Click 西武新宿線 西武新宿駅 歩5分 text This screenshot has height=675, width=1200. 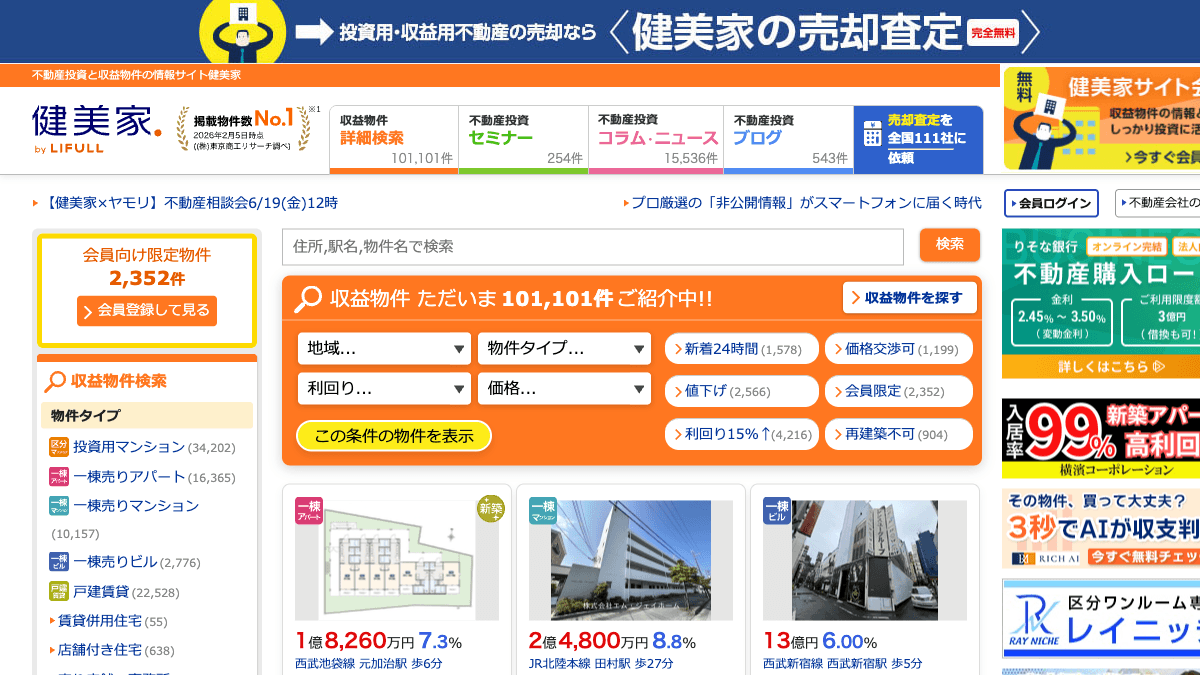(x=842, y=664)
